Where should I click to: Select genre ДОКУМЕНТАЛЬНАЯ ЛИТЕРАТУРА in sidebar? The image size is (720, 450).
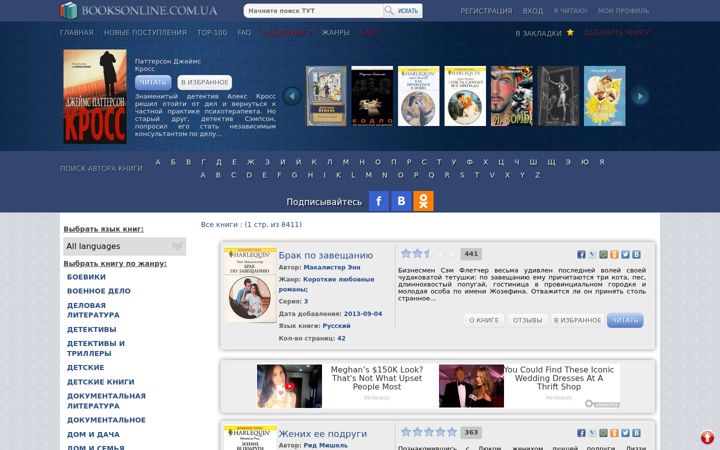coord(106,401)
